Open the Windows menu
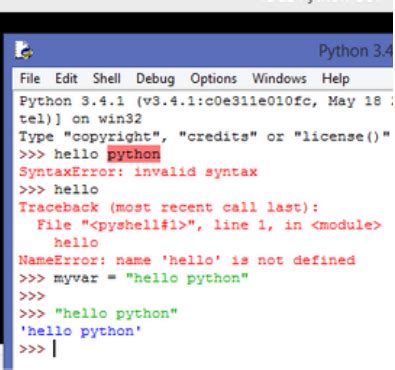 point(279,79)
